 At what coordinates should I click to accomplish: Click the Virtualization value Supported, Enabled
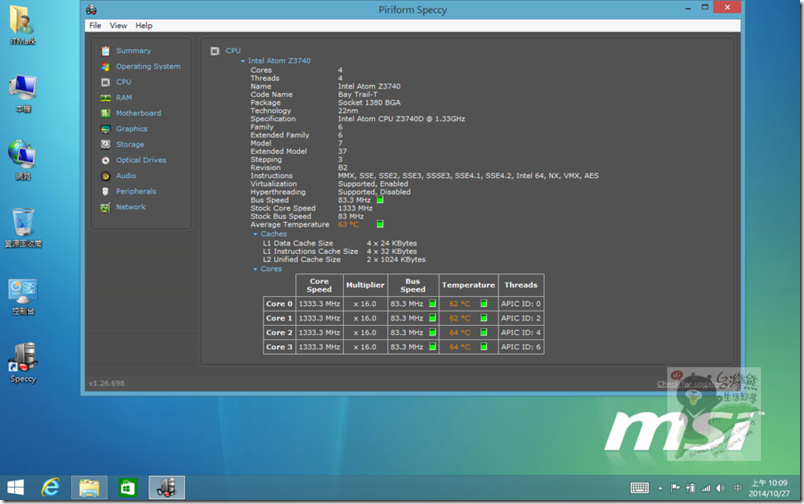[x=373, y=184]
